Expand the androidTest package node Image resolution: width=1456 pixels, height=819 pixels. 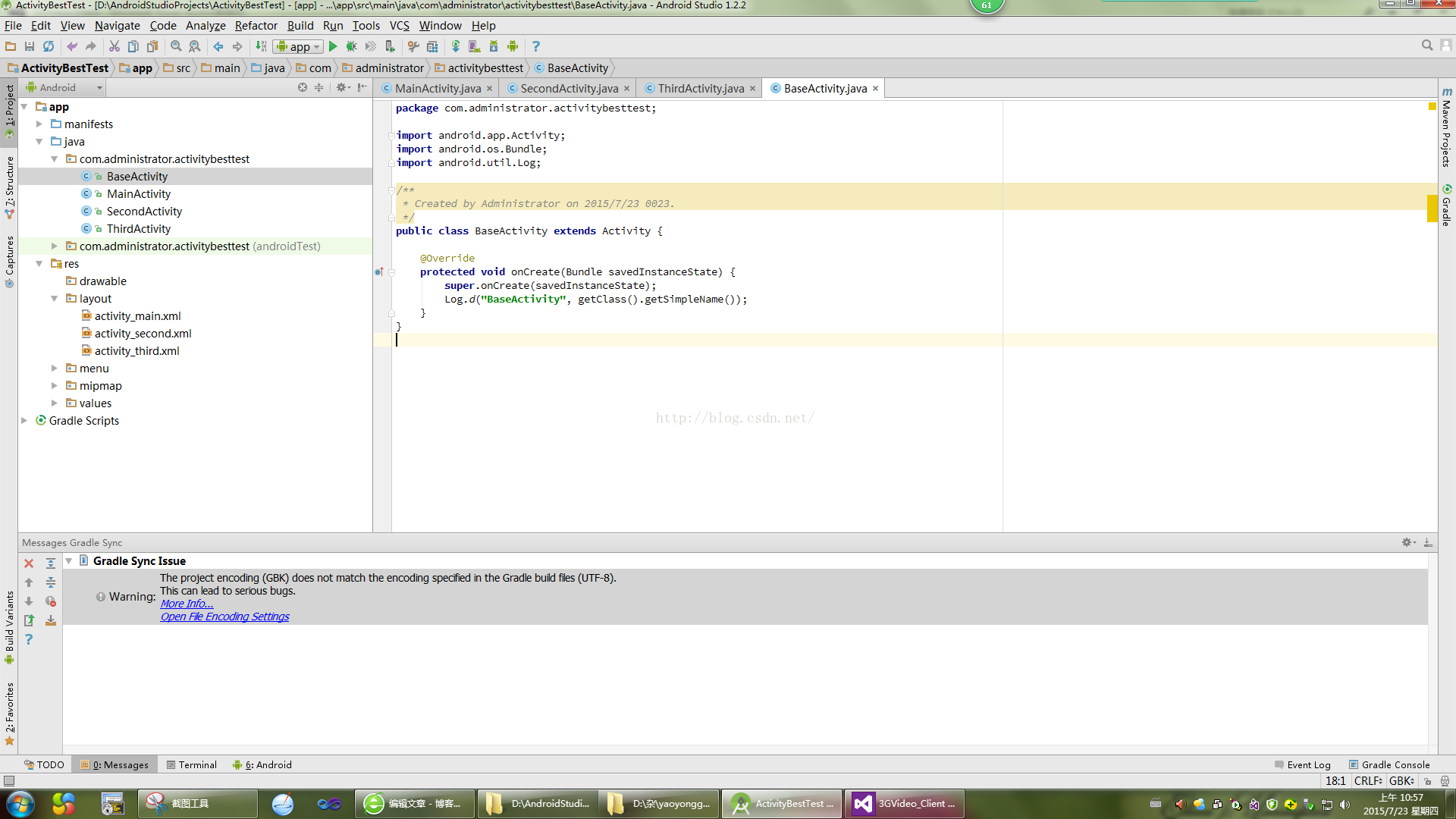point(55,246)
